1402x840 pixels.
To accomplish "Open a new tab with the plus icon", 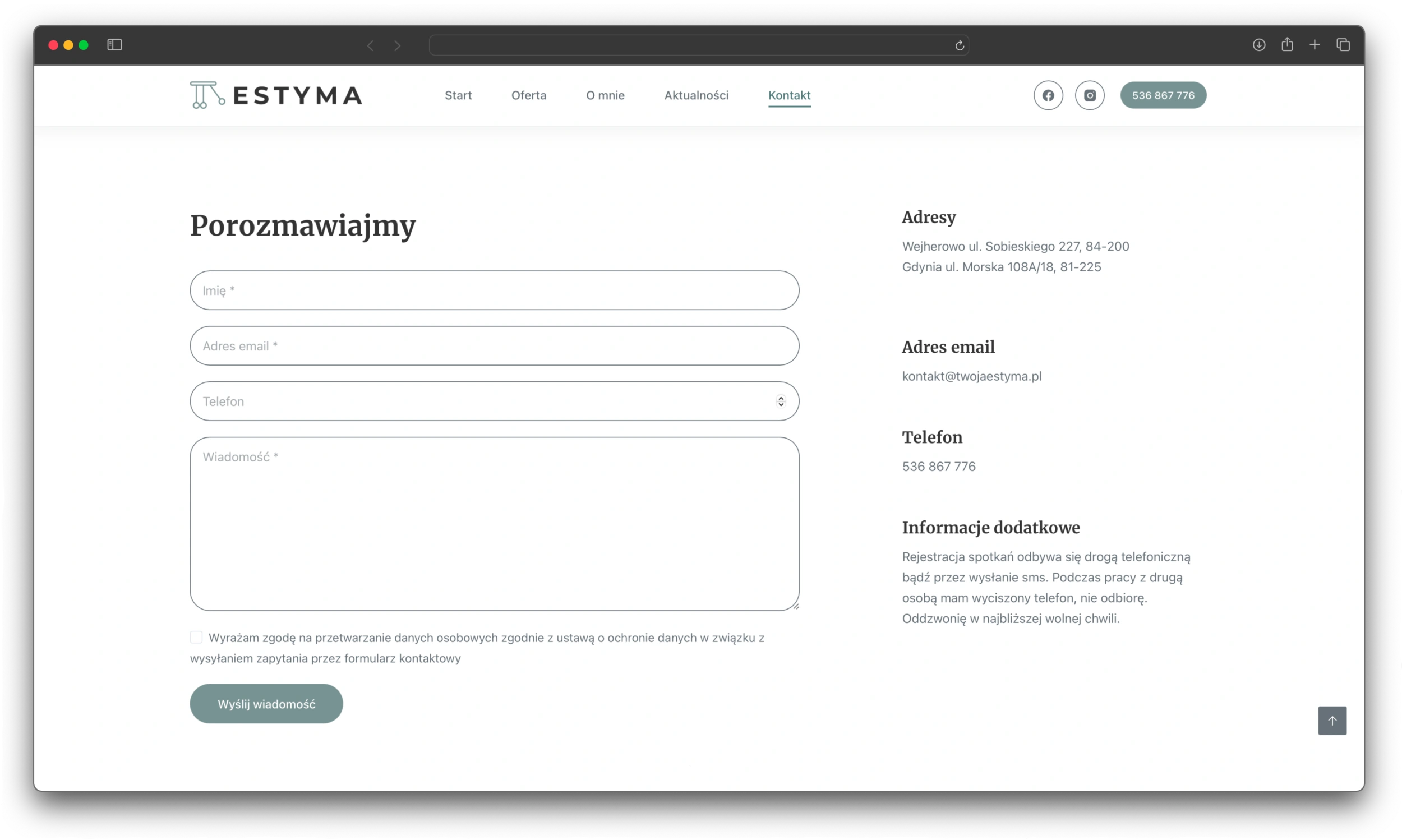I will 1315,44.
